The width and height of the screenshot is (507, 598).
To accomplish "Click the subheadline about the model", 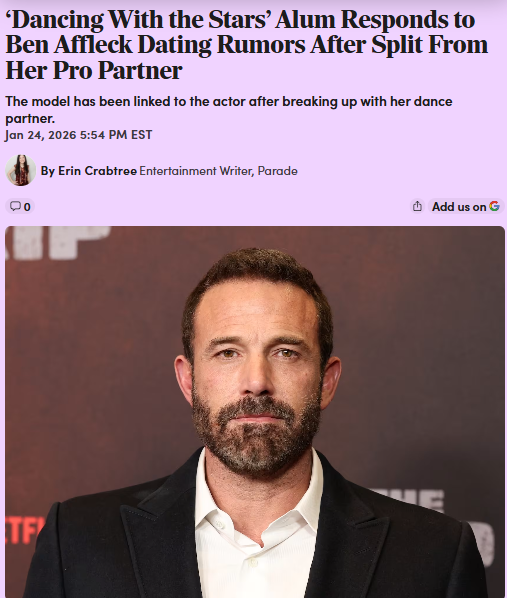I will click(x=229, y=109).
